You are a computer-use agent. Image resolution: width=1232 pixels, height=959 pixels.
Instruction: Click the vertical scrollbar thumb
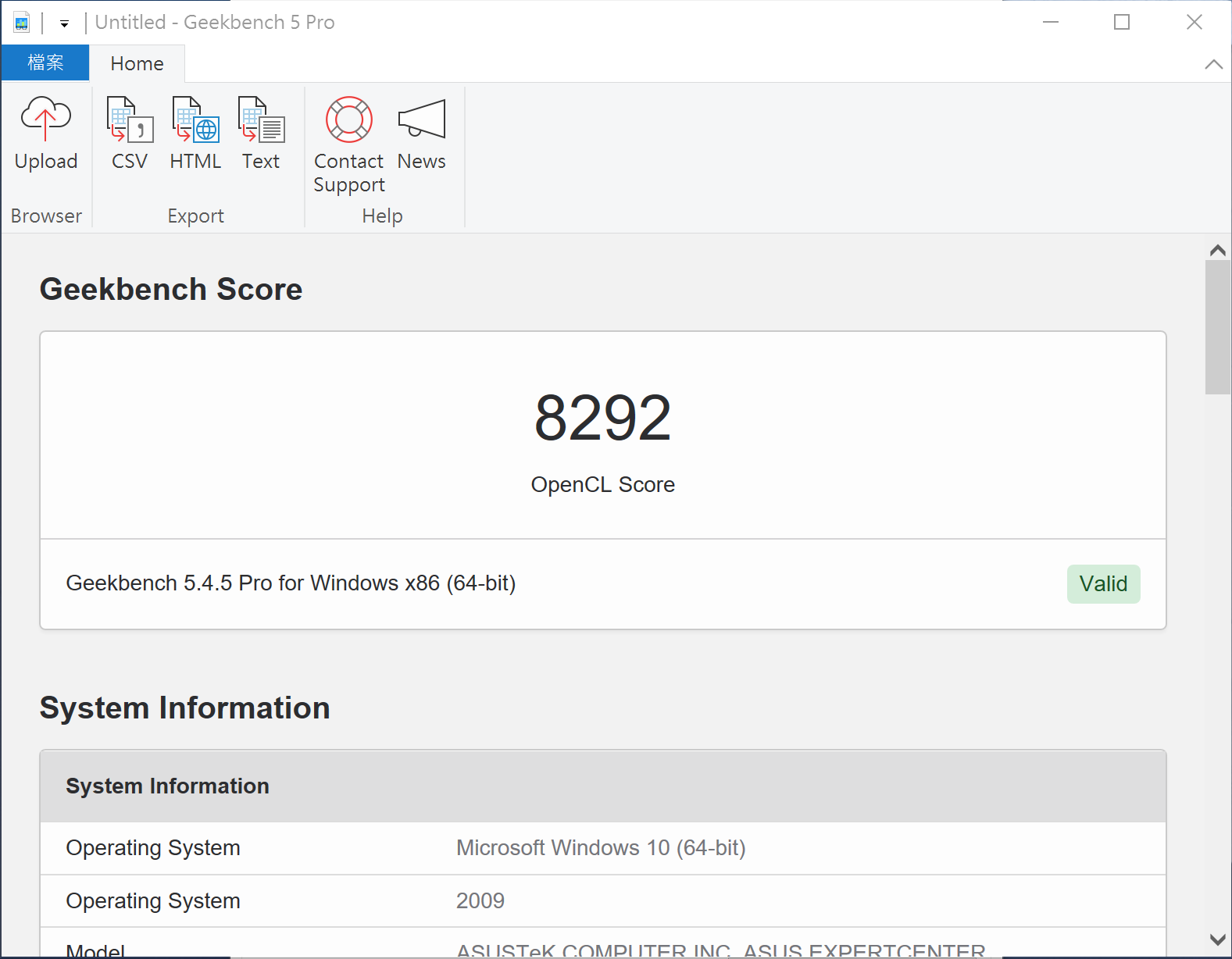1217,327
